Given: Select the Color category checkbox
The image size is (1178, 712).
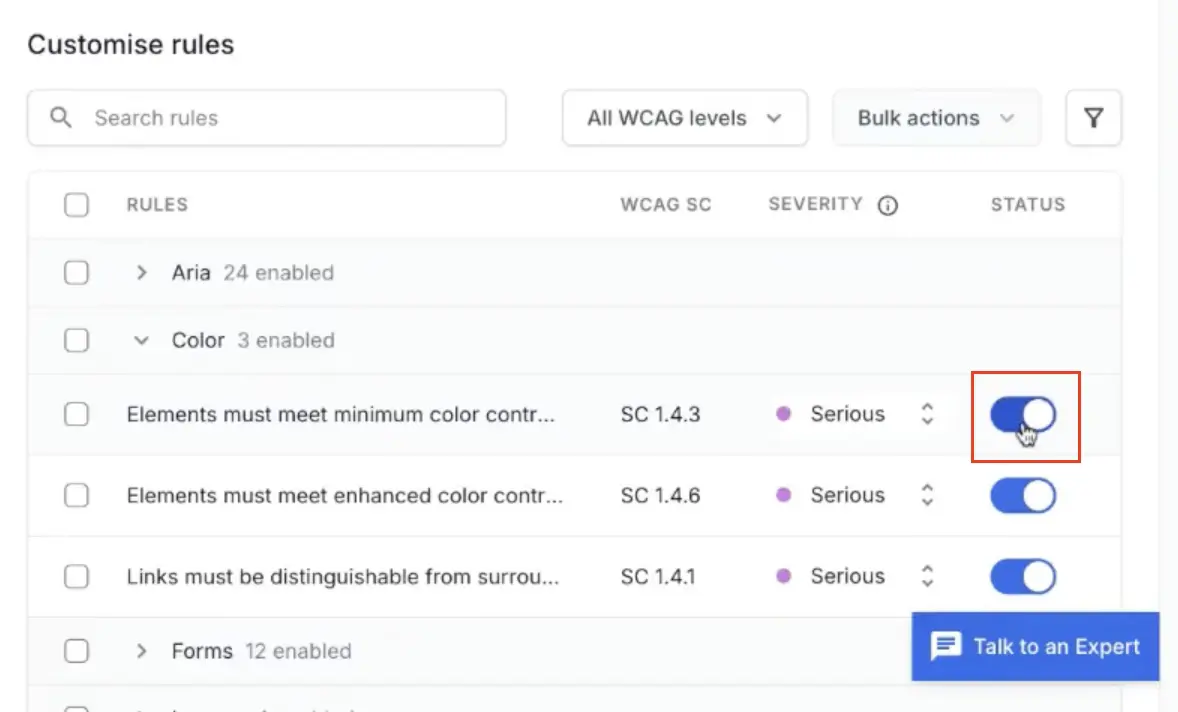Looking at the screenshot, I should 76,340.
